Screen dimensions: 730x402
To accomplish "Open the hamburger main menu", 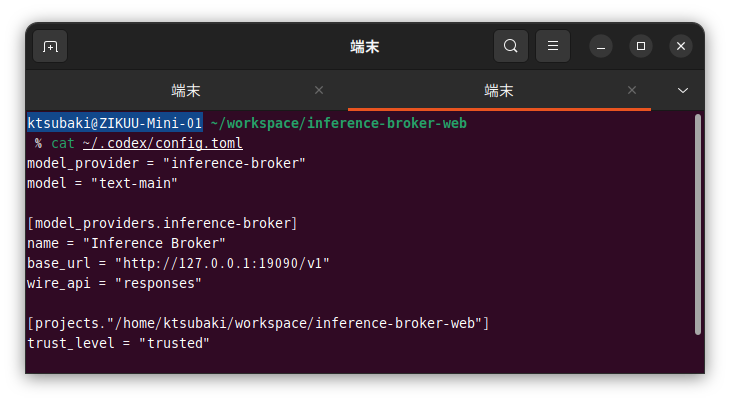I will (553, 46).
